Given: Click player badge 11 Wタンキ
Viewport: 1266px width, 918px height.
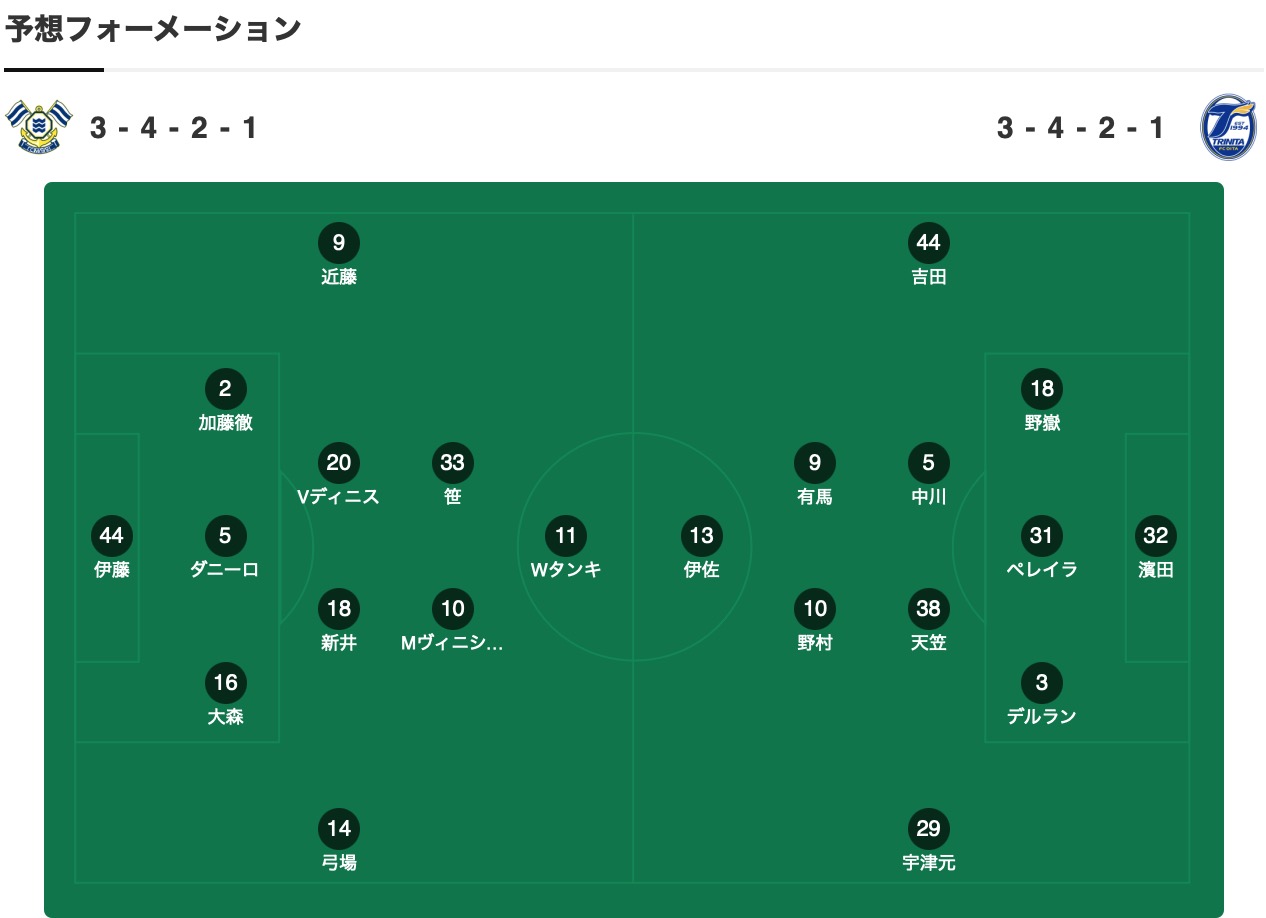Looking at the screenshot, I should [566, 549].
